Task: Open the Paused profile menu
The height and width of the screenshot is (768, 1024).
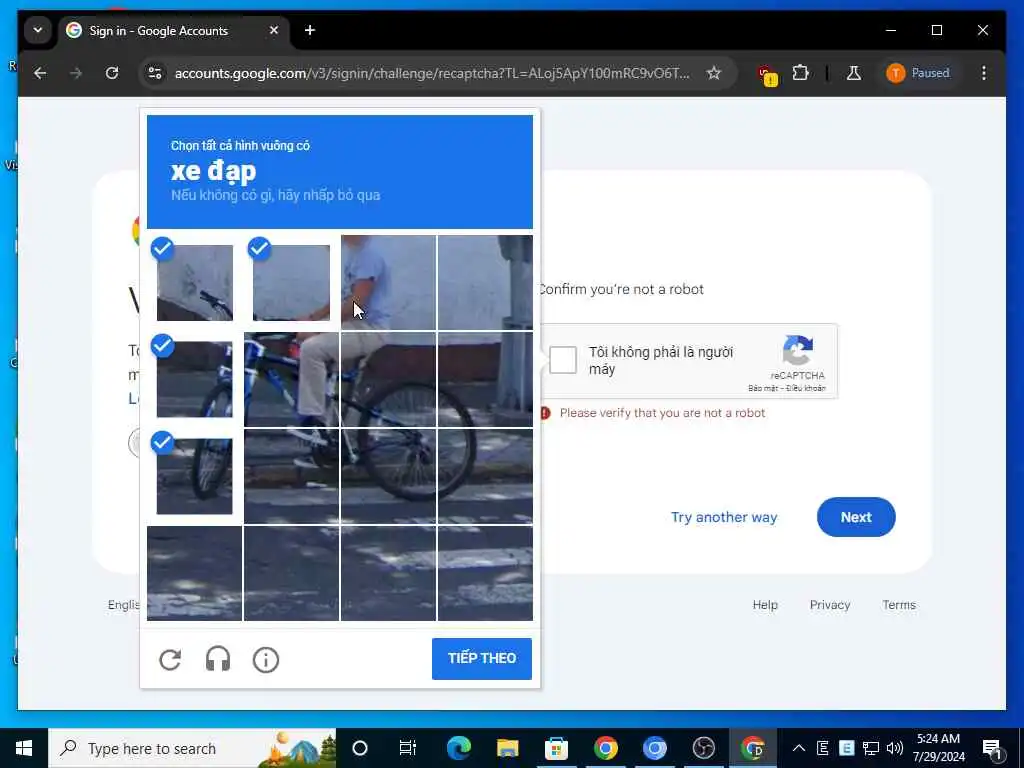Action: tap(918, 73)
